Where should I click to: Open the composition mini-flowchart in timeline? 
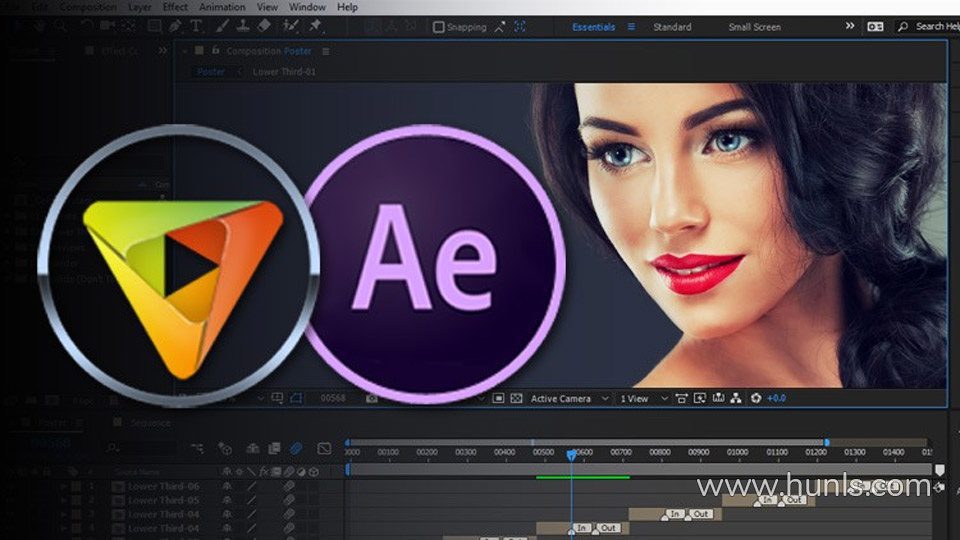point(197,449)
